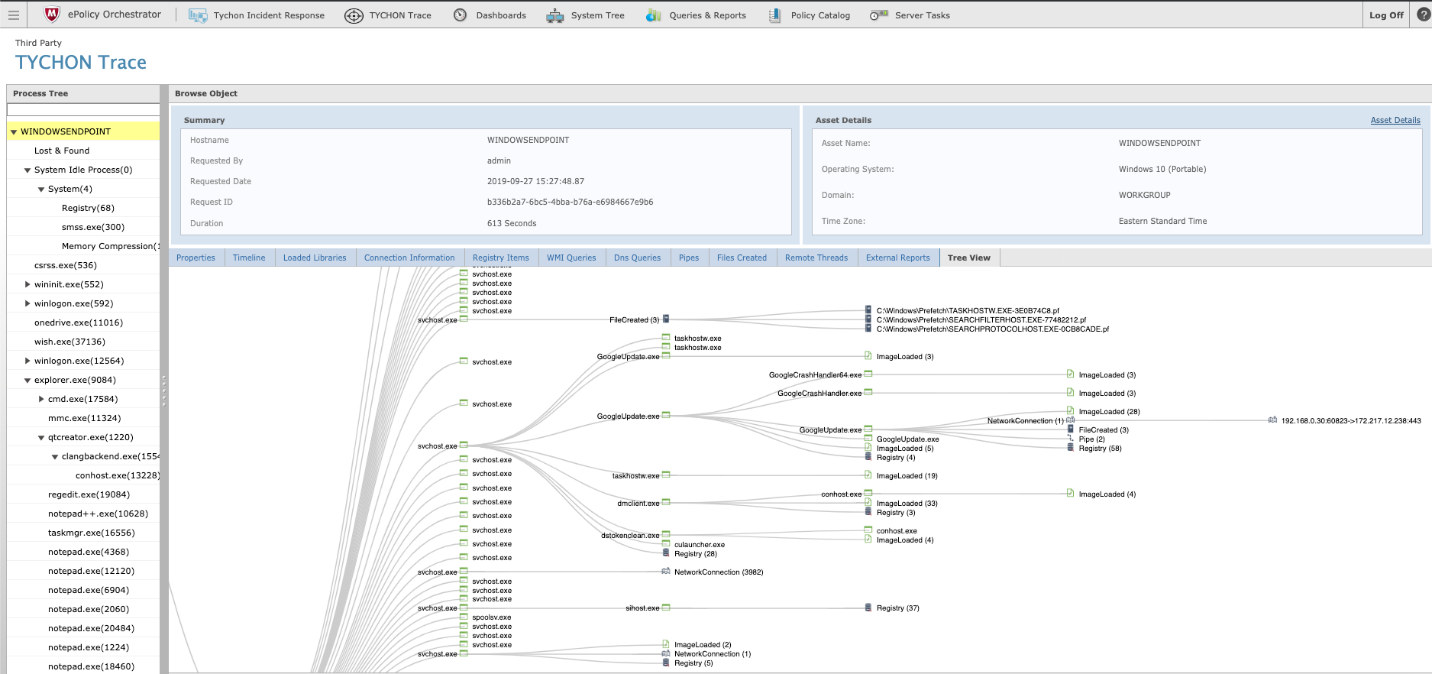Click the GoogleCrashHandler64.exe node icon
Image resolution: width=1432 pixels, height=674 pixels.
pyautogui.click(x=868, y=374)
